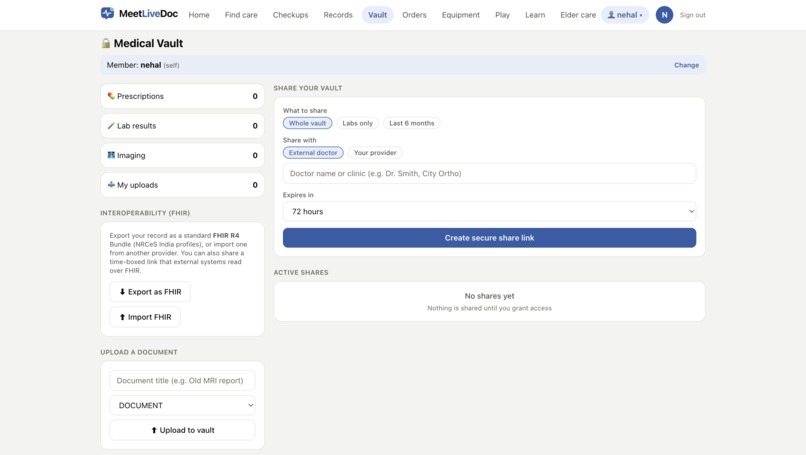
Task: Click the 'Medical Vault' heading
Action: pos(148,43)
